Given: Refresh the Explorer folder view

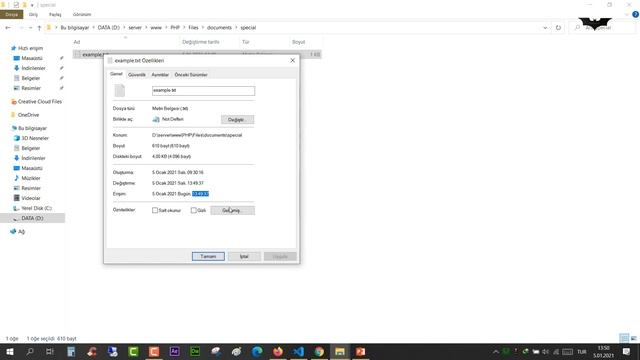Looking at the screenshot, I should click(558, 27).
